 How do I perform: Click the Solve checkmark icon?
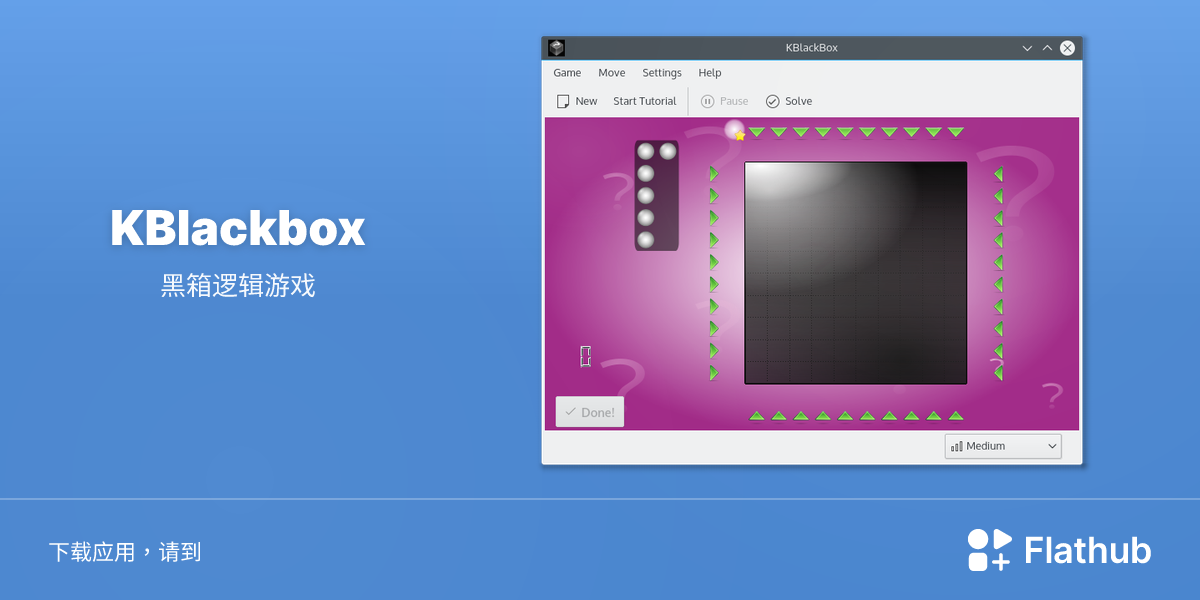pos(772,101)
